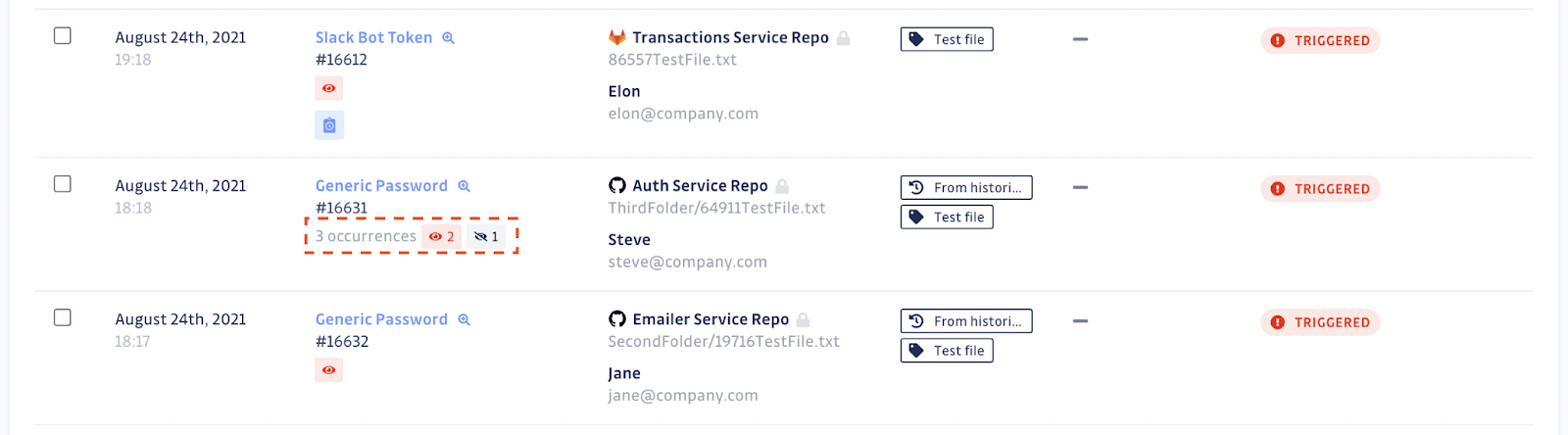Check the box for incident #16632
This screenshot has width=1568, height=435.
(x=63, y=317)
